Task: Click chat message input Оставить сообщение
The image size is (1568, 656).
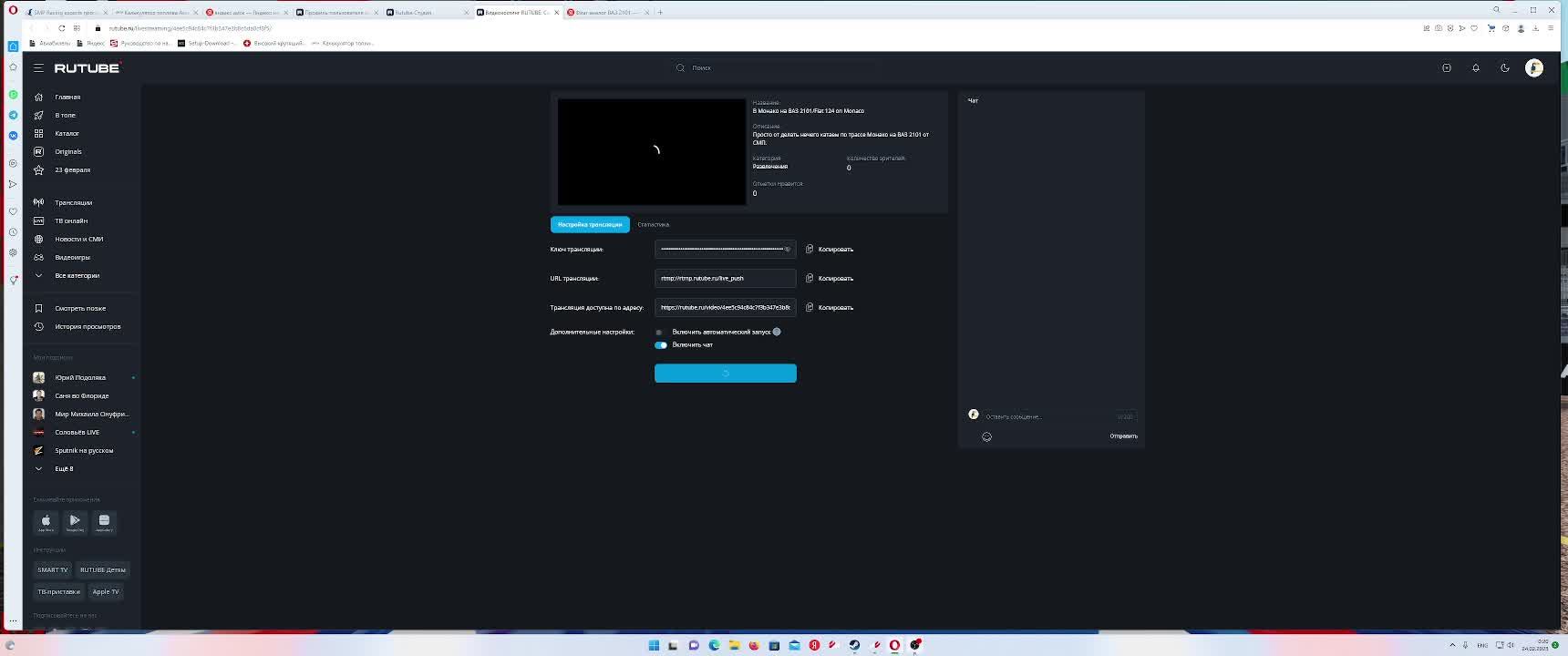Action: (1048, 416)
